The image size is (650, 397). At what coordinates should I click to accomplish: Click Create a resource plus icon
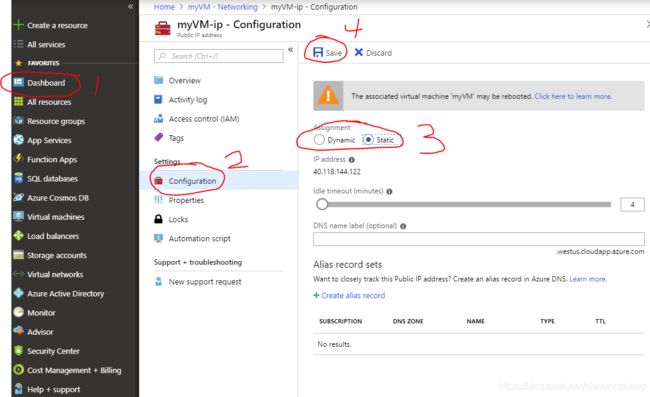click(18, 25)
